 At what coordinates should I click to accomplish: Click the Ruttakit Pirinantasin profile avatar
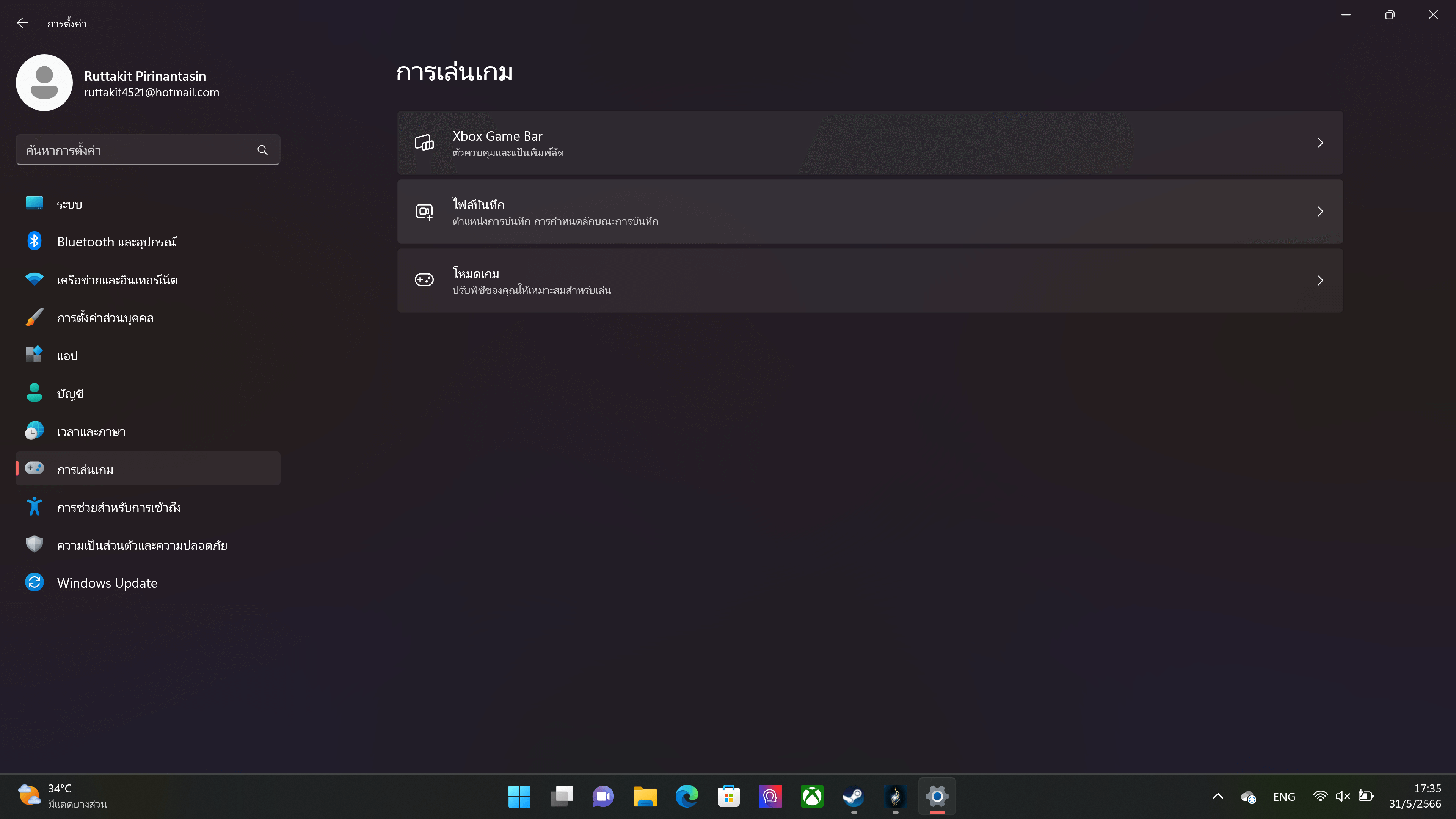click(44, 83)
